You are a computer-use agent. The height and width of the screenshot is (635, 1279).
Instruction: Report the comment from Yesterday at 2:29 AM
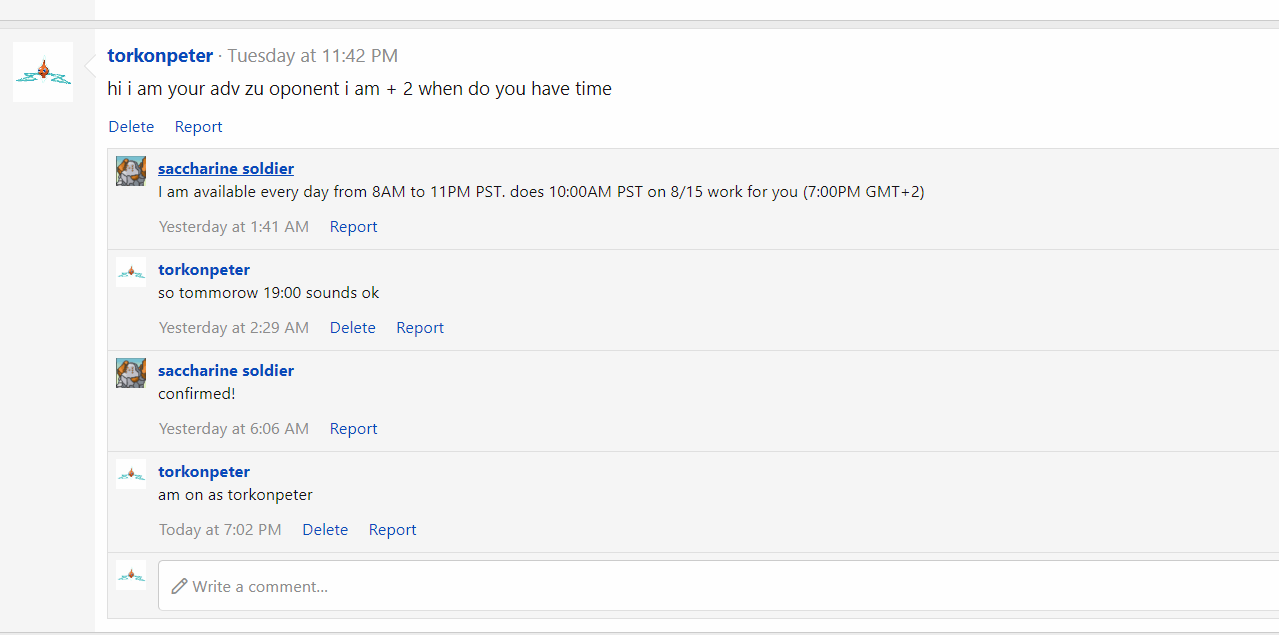(420, 328)
